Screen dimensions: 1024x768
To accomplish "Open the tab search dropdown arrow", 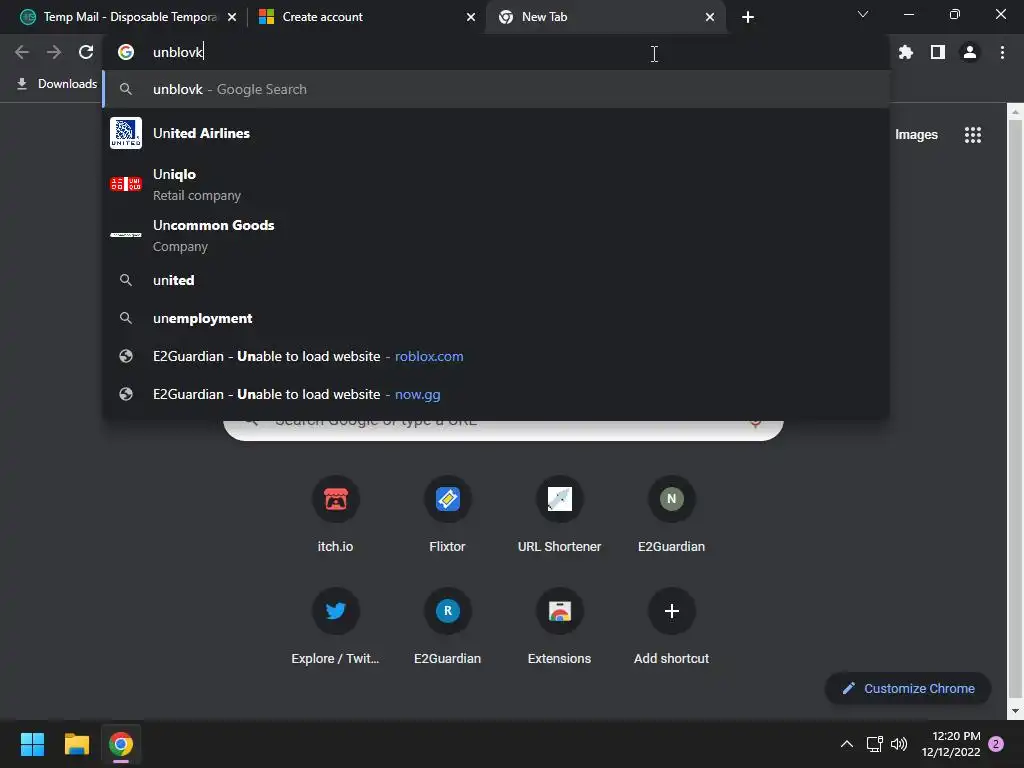I will (863, 14).
